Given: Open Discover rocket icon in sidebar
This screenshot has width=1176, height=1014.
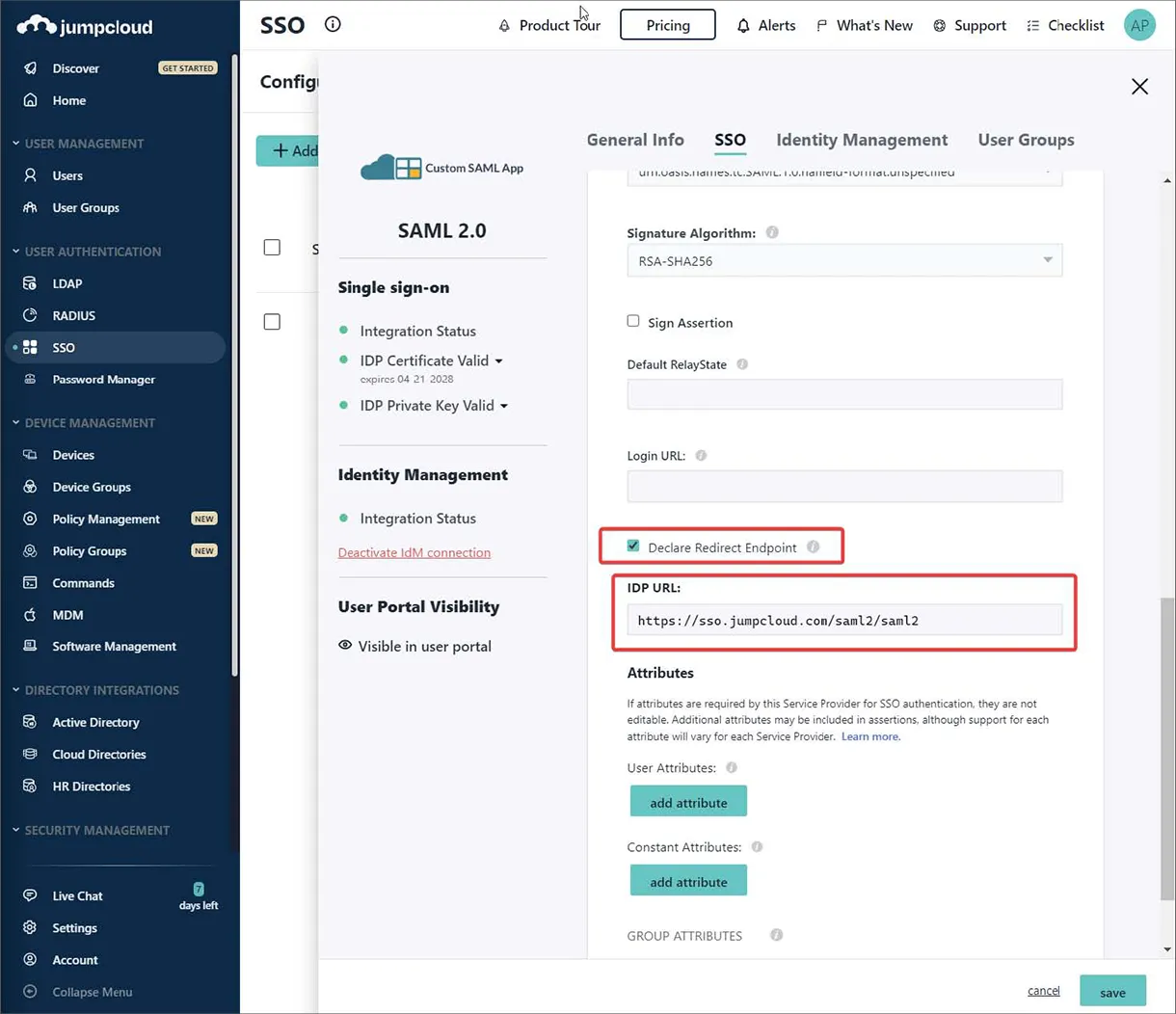Looking at the screenshot, I should pos(31,68).
